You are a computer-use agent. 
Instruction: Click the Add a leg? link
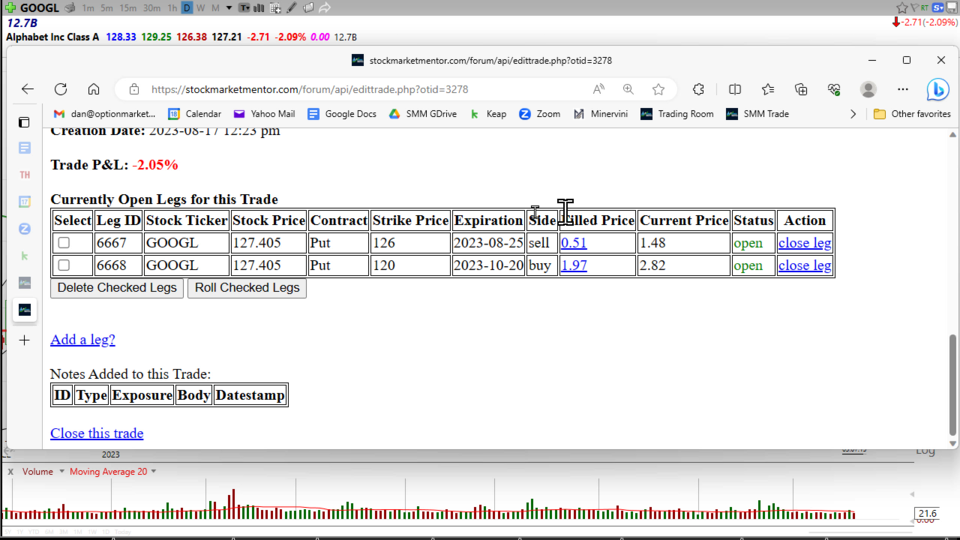pyautogui.click(x=83, y=339)
